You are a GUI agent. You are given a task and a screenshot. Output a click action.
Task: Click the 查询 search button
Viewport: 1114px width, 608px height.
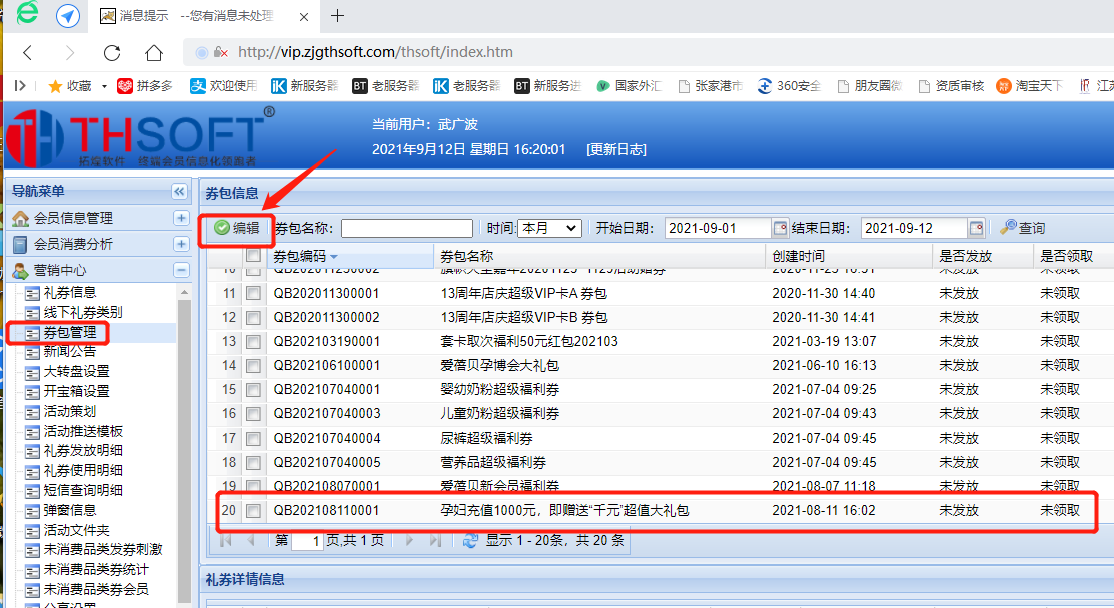[1022, 228]
